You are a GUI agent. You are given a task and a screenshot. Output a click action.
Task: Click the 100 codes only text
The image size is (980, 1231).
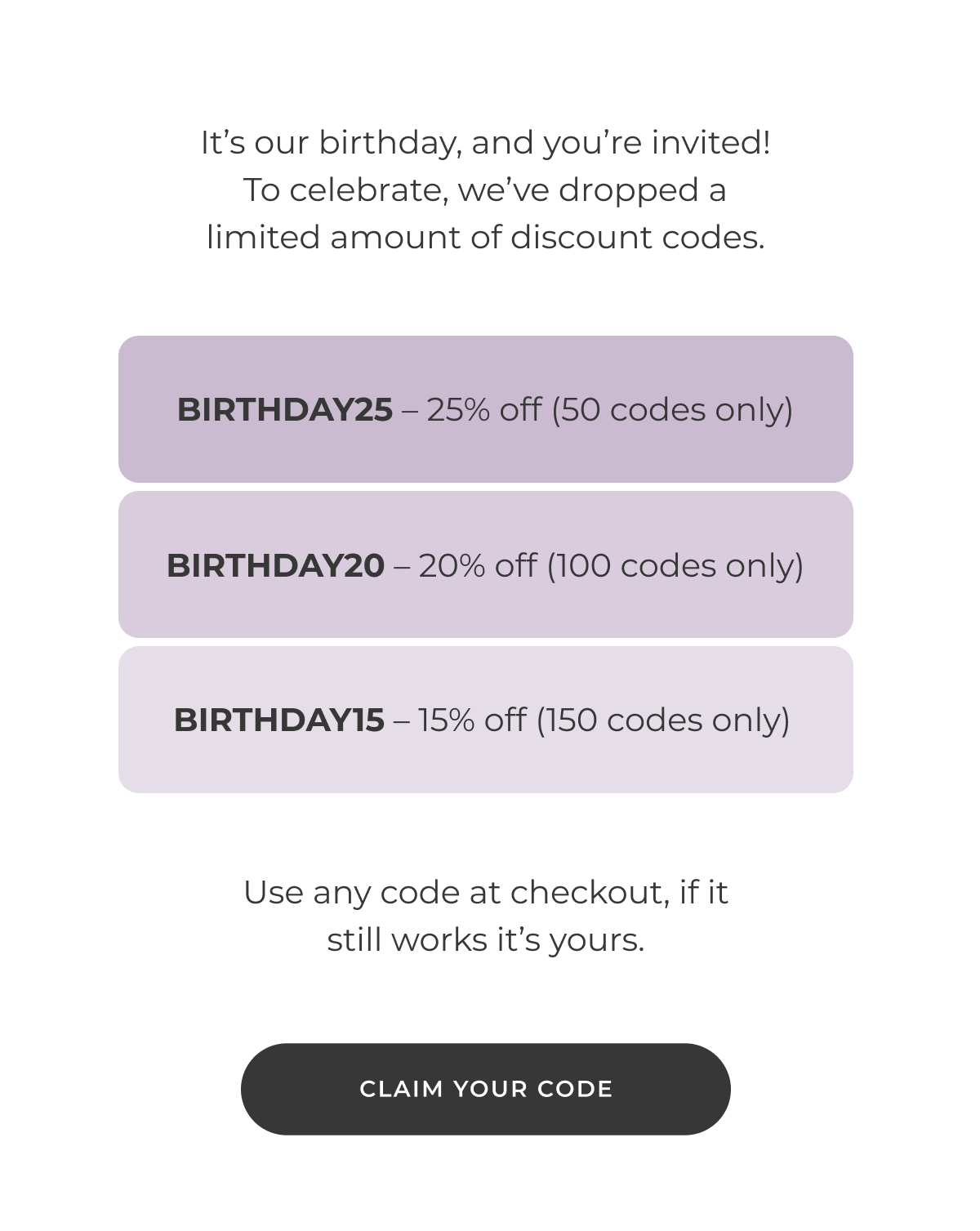[676, 565]
